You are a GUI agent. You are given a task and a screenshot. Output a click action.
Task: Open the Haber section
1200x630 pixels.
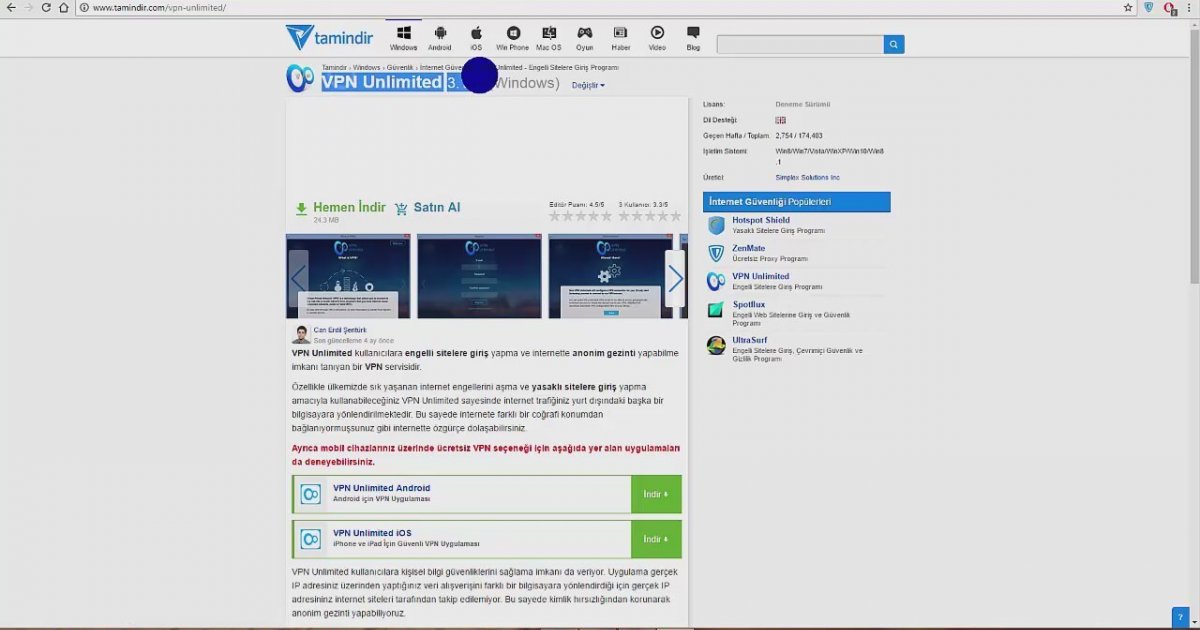tap(621, 38)
